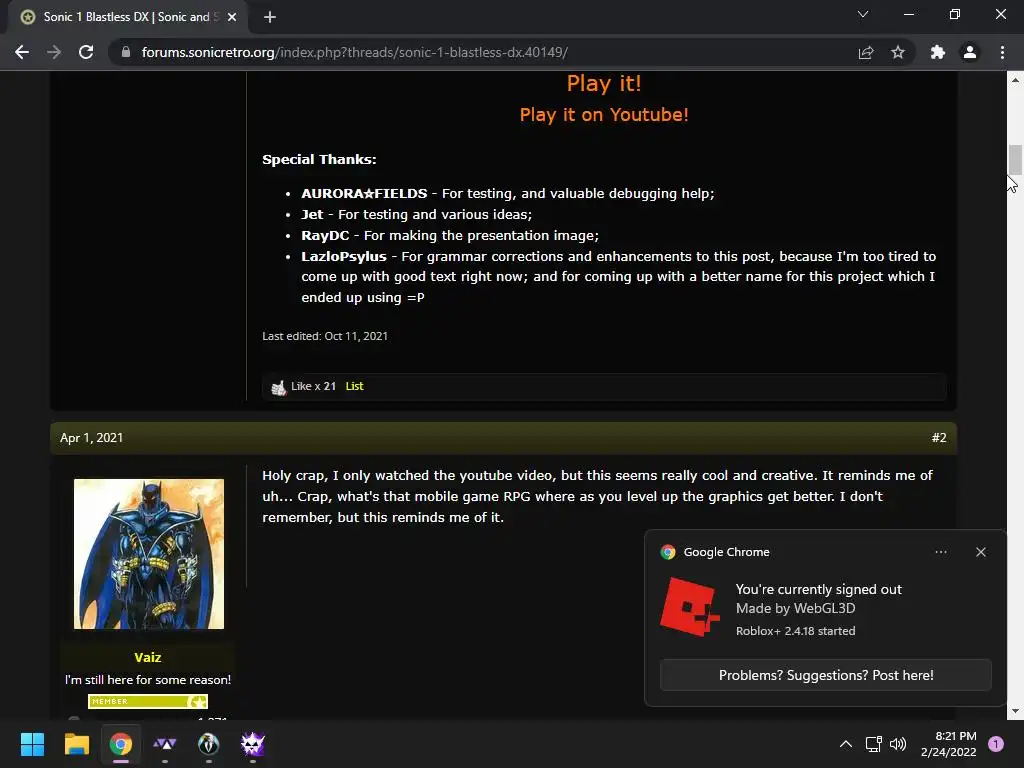Click the RayDC name
The image size is (1024, 768).
(x=325, y=235)
